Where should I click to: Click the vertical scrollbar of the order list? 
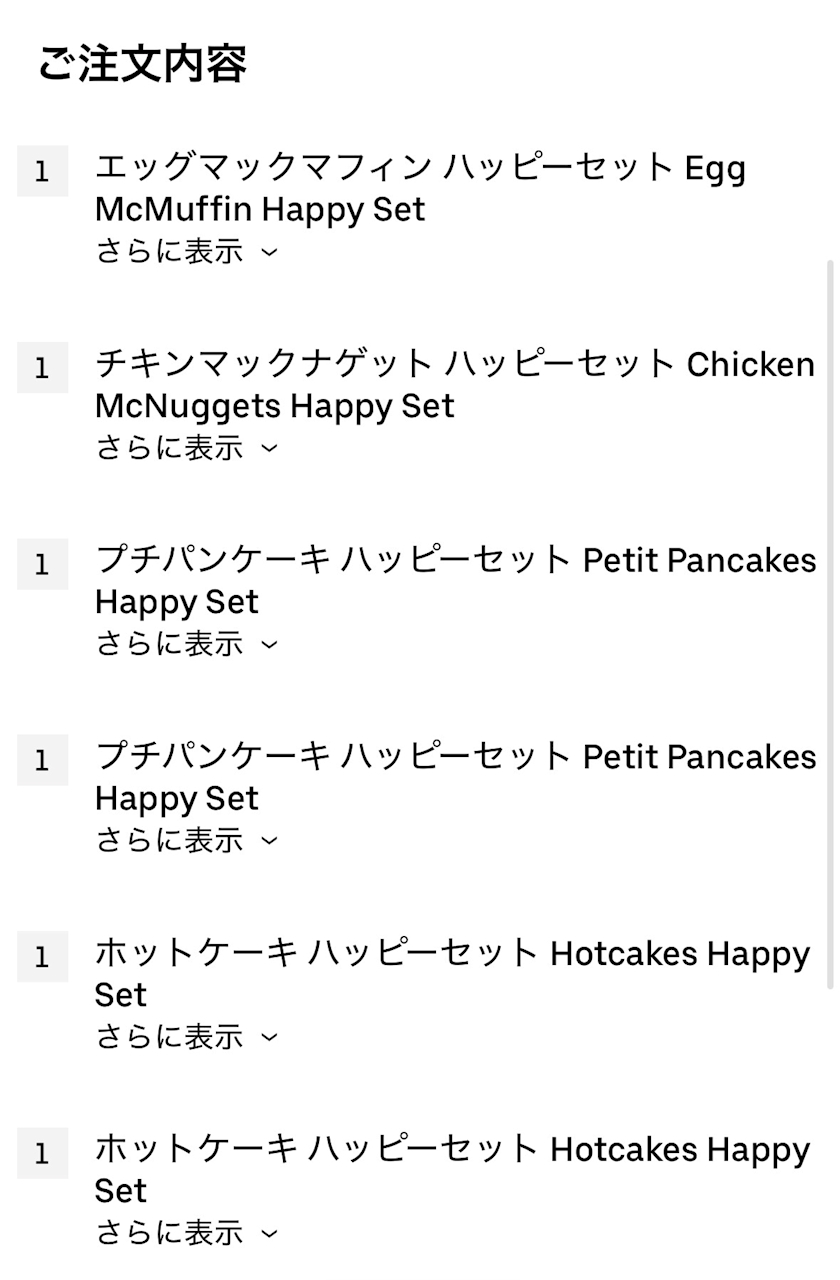pos(829,620)
